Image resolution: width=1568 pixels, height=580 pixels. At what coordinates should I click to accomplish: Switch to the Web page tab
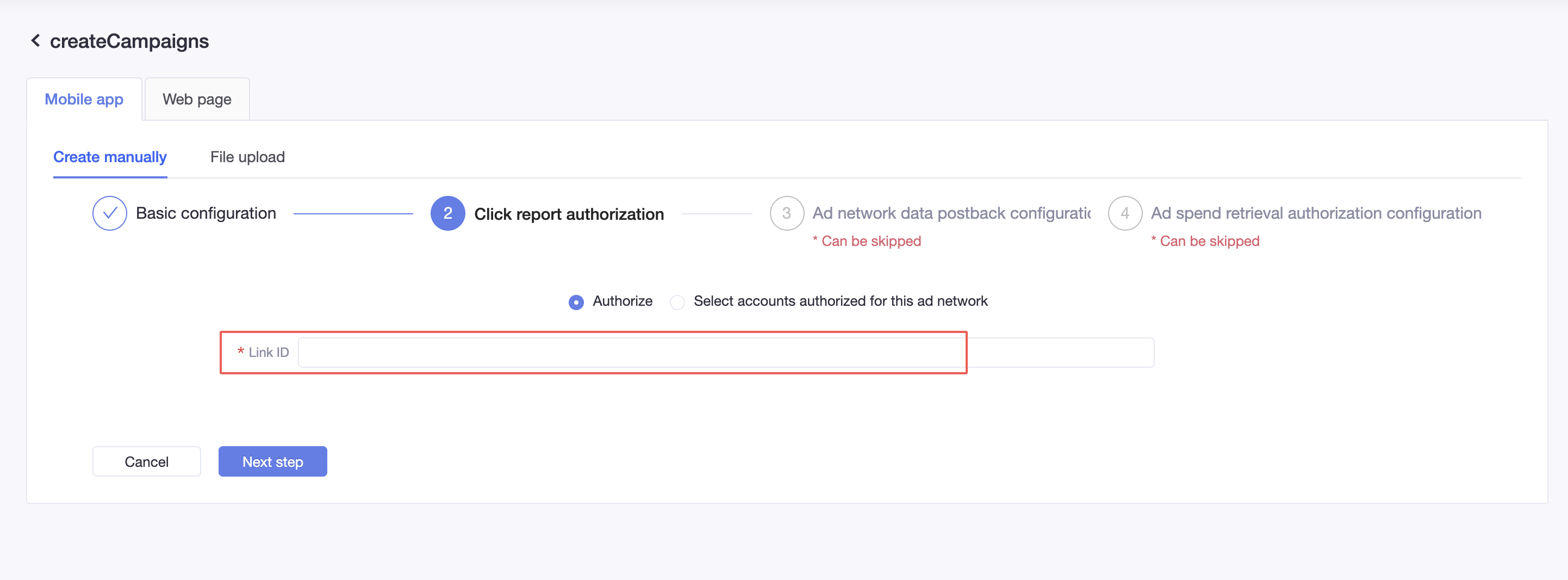click(197, 100)
